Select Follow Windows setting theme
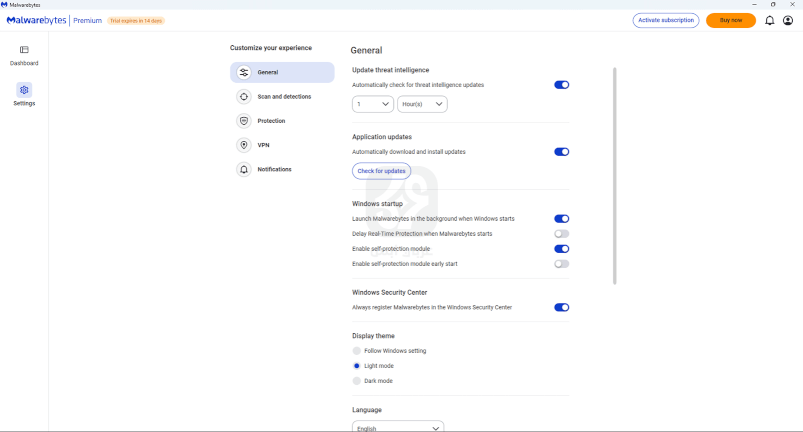 click(356, 351)
